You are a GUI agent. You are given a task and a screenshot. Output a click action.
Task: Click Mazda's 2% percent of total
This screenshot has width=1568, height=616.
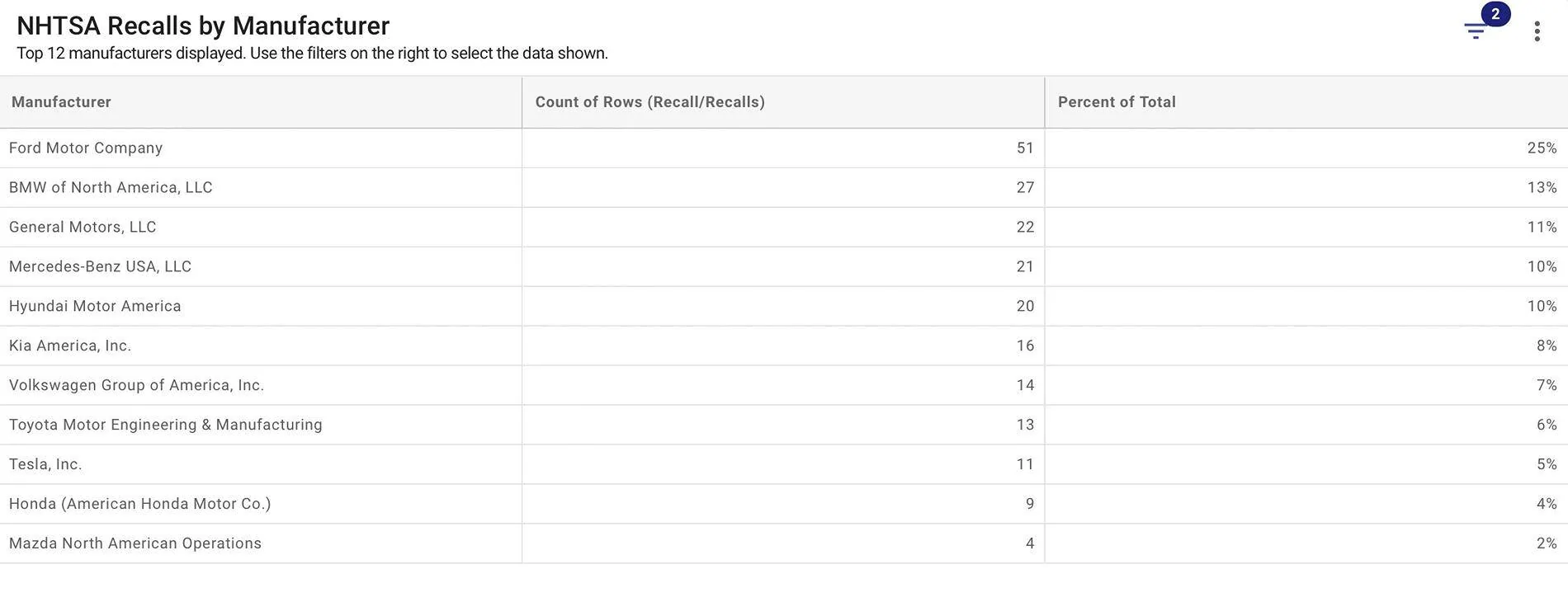pyautogui.click(x=1547, y=543)
